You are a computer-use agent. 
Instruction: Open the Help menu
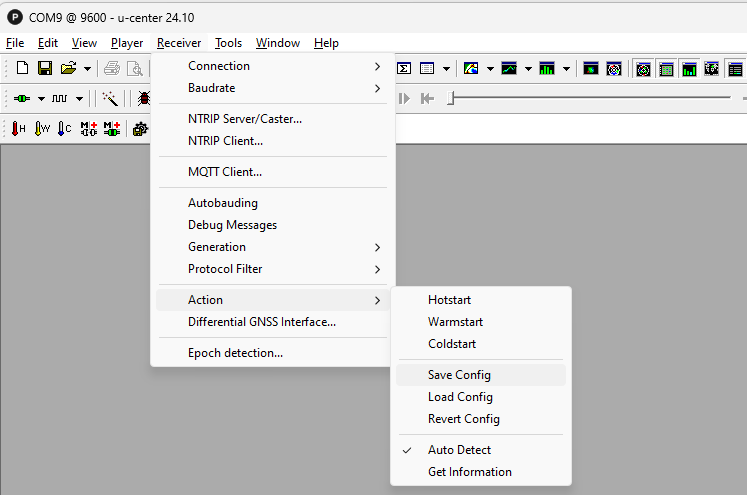(x=326, y=43)
